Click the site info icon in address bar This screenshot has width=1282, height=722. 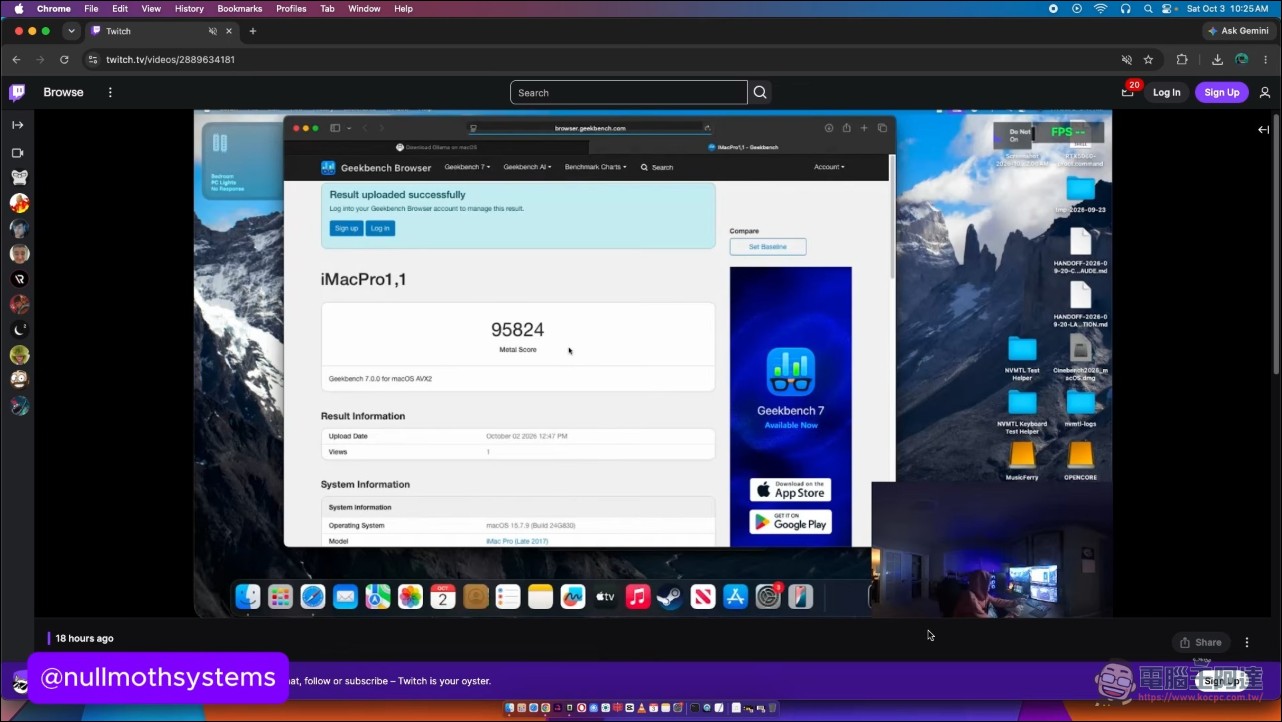click(x=93, y=60)
